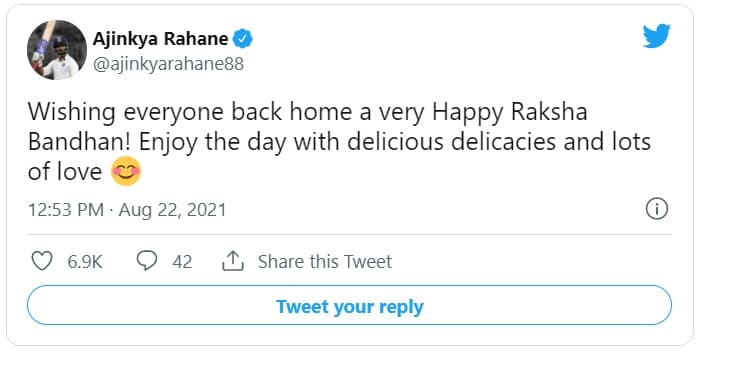Image resolution: width=740 pixels, height=369 pixels.
Task: Select the Share this Tweet label
Action: [325, 261]
